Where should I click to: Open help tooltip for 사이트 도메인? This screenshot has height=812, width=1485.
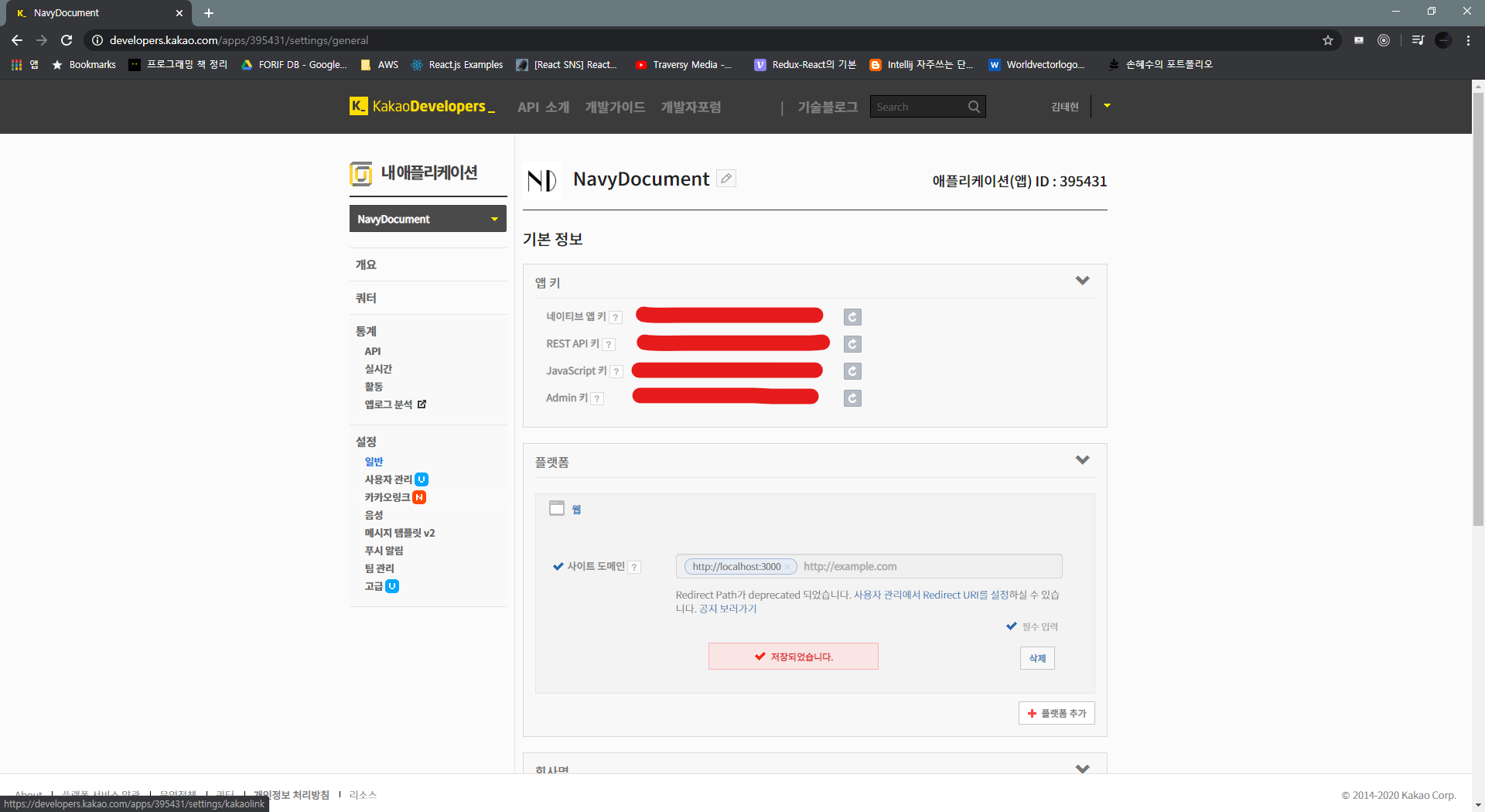pos(634,567)
